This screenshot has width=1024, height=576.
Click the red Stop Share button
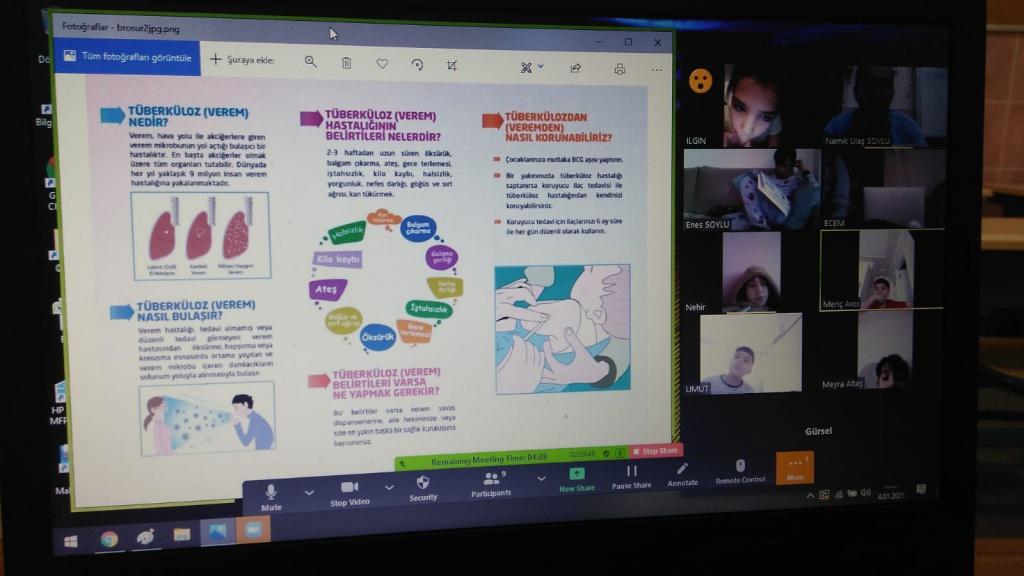point(656,451)
